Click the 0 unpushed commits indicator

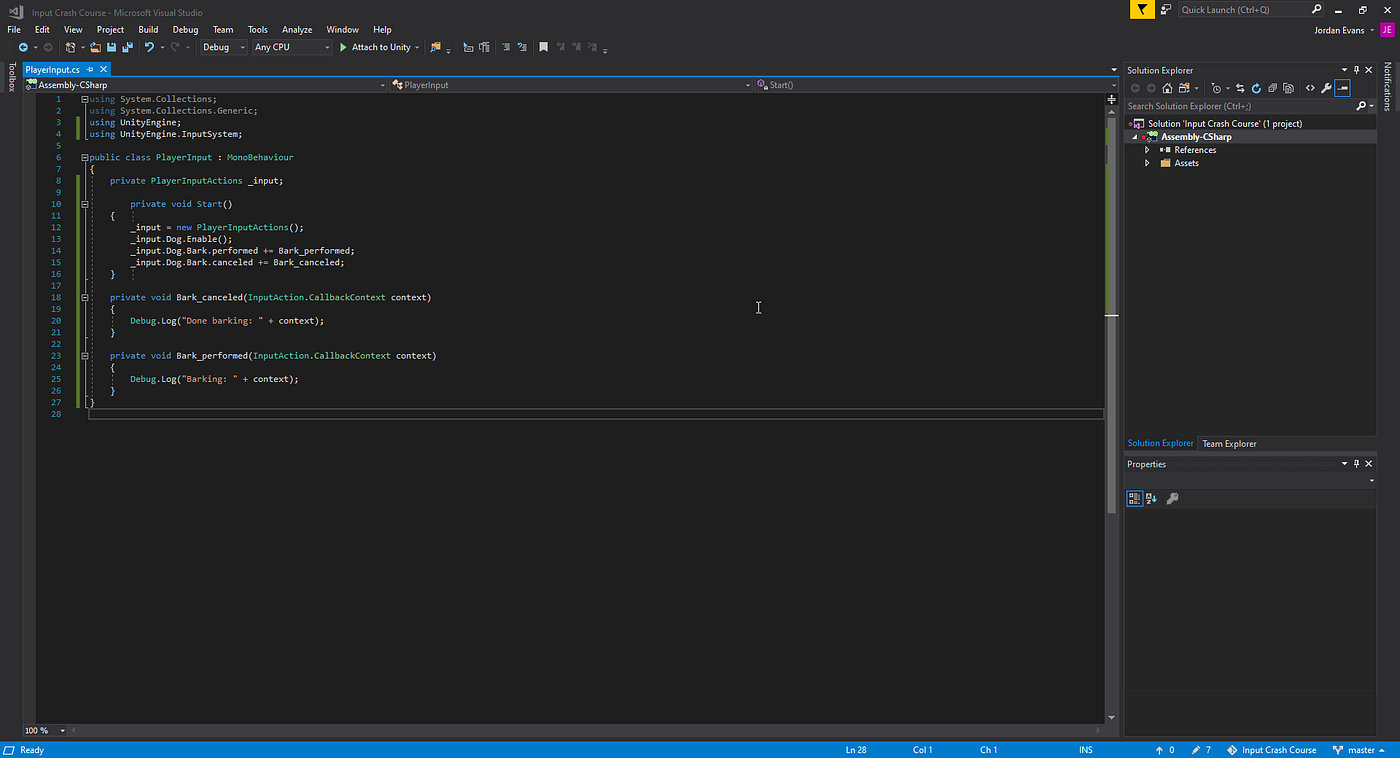[x=1165, y=750]
